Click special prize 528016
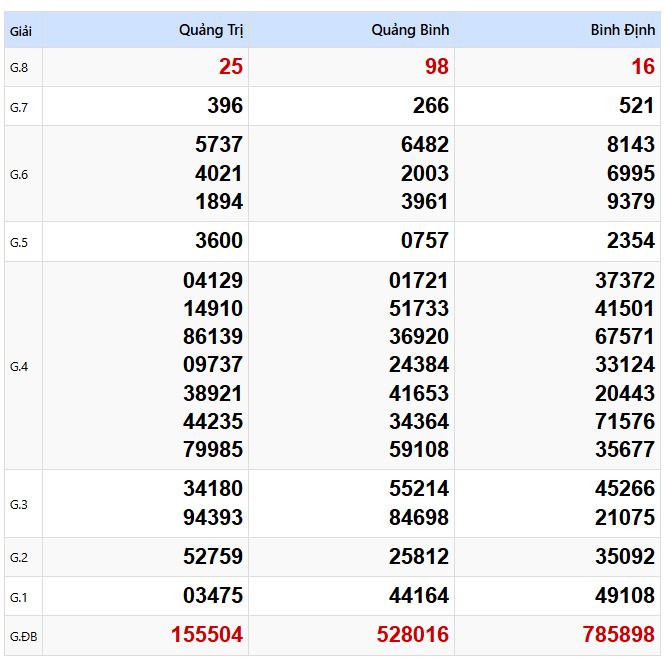Image resolution: width=665 pixels, height=662 pixels. 413,634
